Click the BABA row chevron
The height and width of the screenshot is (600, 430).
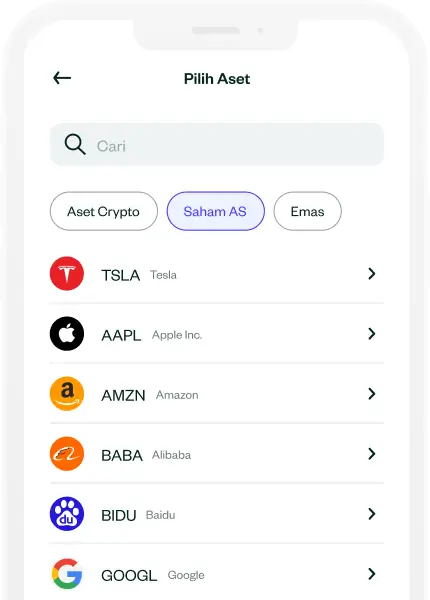[x=371, y=454]
